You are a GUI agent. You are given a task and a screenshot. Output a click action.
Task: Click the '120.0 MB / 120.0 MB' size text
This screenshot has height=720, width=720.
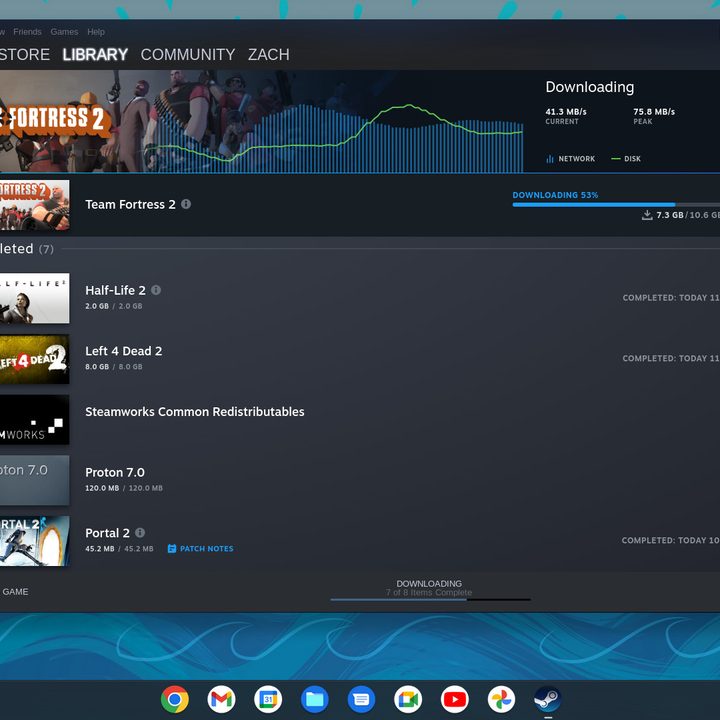click(124, 488)
